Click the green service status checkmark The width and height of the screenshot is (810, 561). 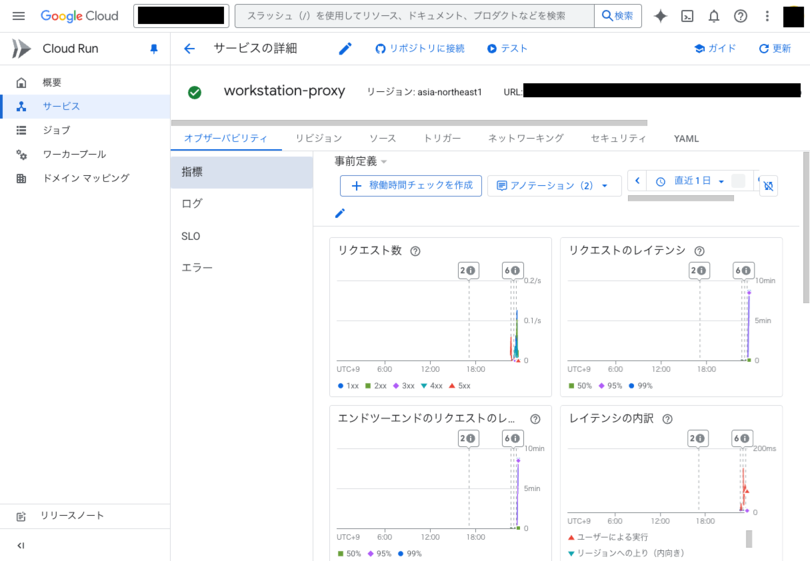click(x=195, y=92)
